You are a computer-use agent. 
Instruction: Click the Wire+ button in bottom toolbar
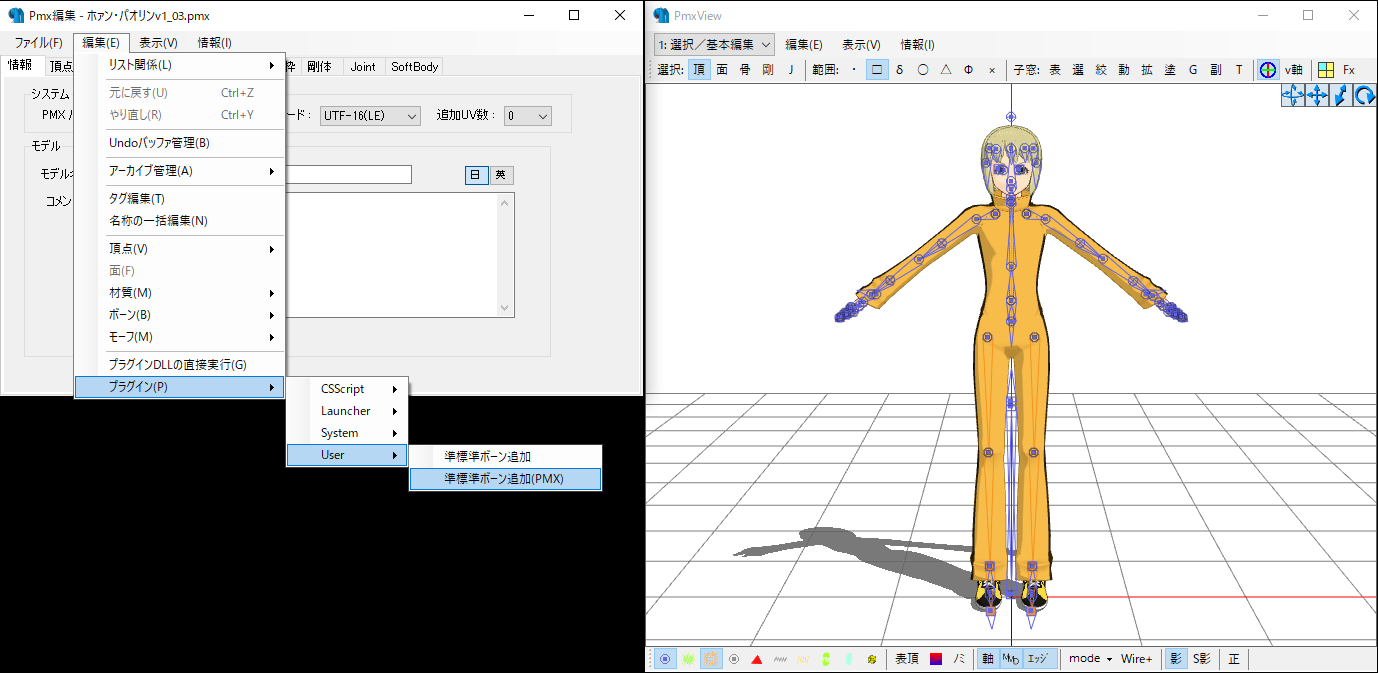pos(1136,659)
